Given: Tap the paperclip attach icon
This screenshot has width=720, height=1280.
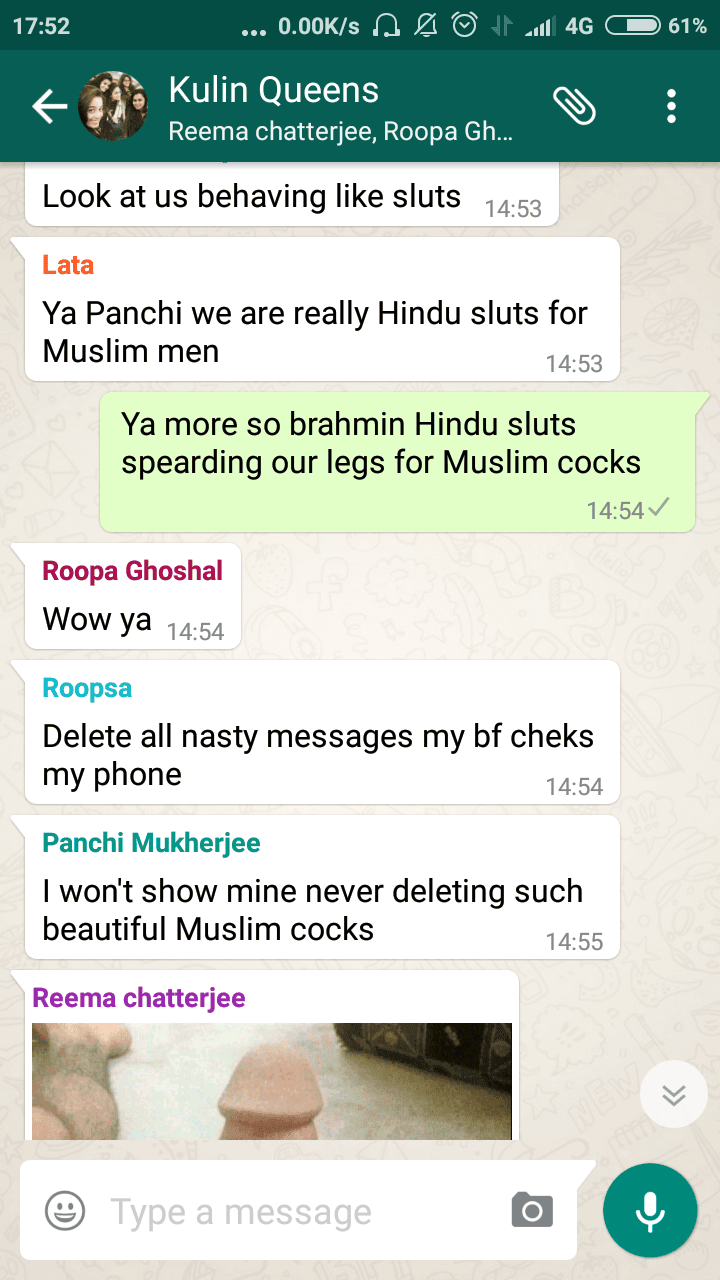Looking at the screenshot, I should (574, 106).
